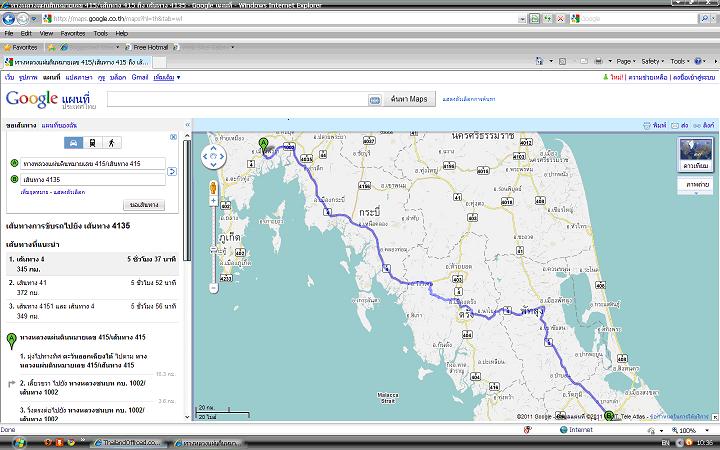
Task: Collapse the left directions panel
Action: (187, 126)
